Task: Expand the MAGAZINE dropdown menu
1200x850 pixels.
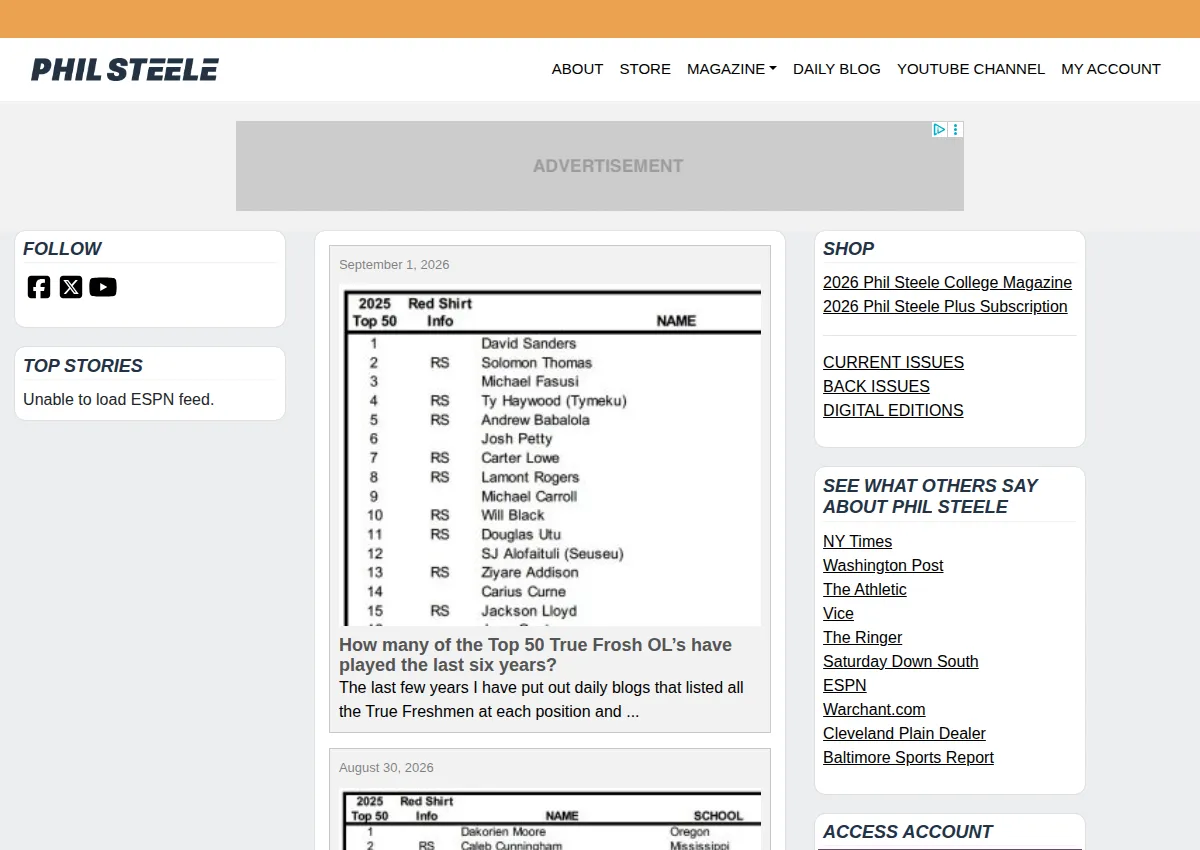Action: [x=732, y=69]
